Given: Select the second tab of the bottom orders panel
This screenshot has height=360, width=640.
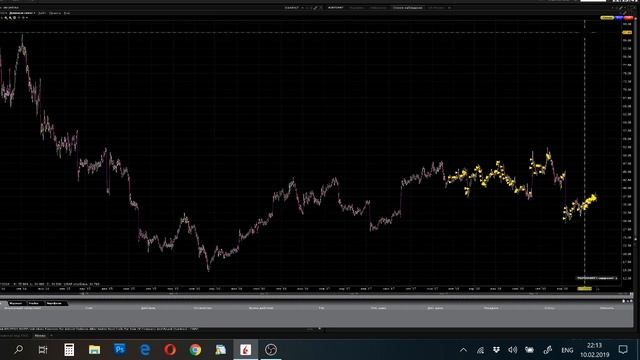Looking at the screenshot, I should pyautogui.click(x=34, y=303).
